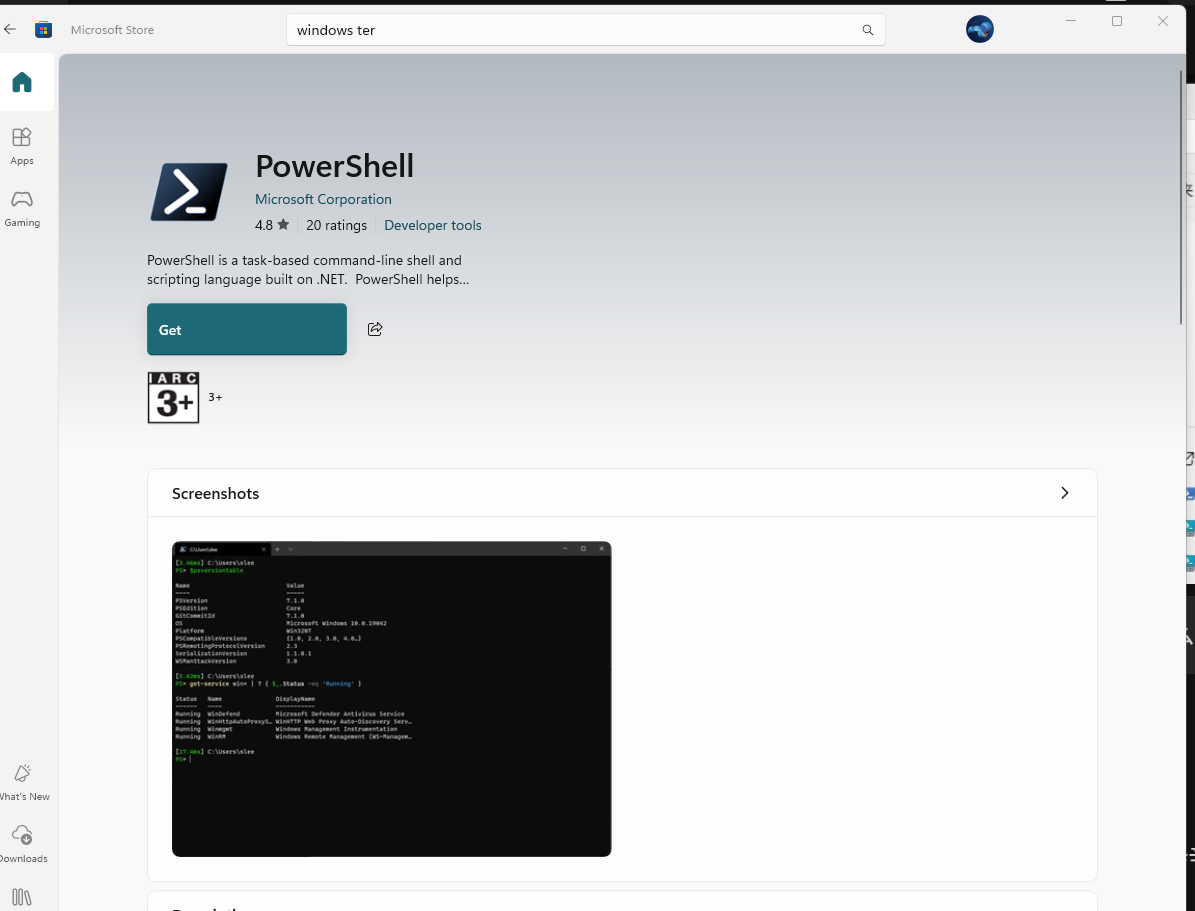Click the vertical scrollbar on the page
Screen dimensions: 1195x911
tap(1183, 200)
